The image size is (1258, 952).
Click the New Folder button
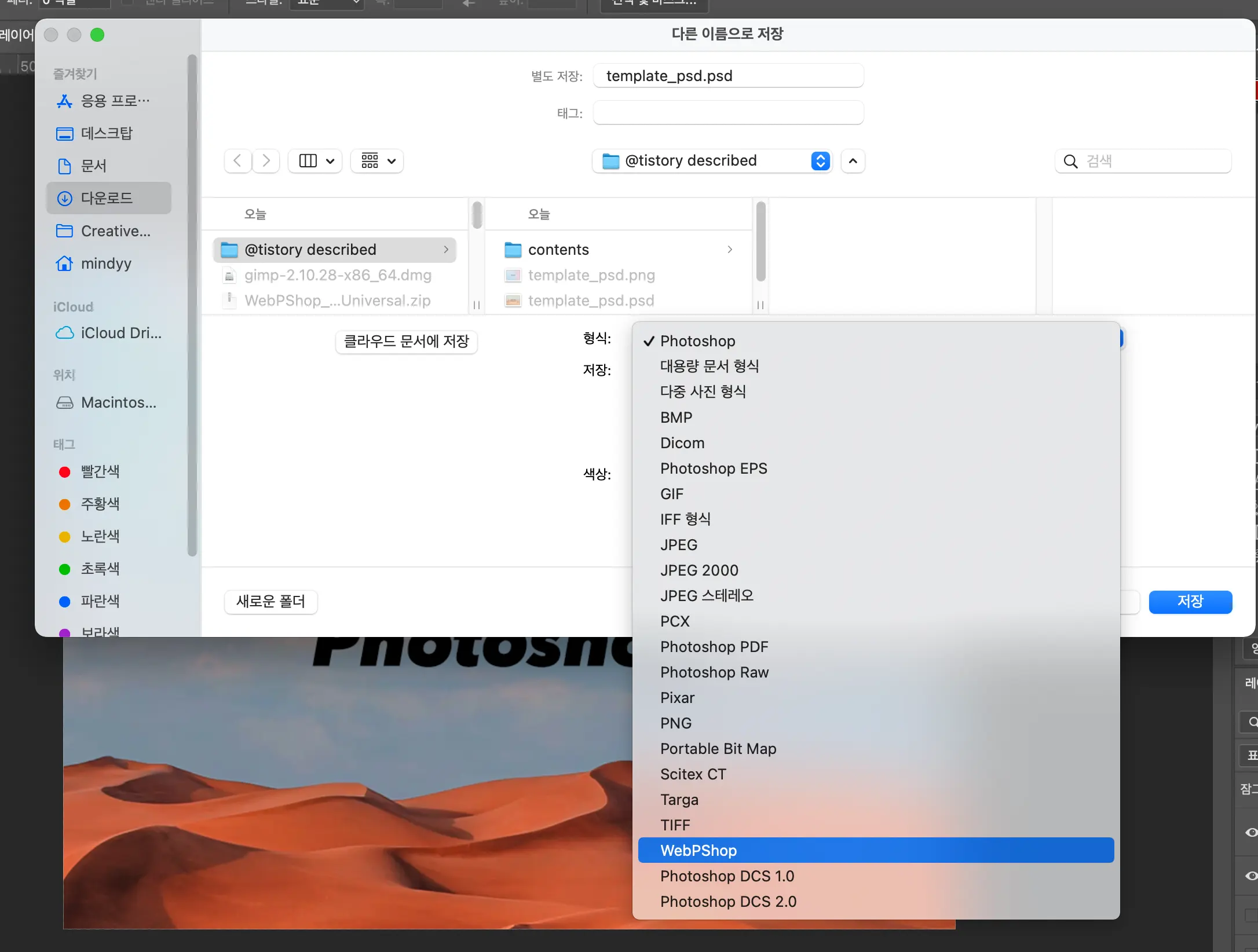270,602
